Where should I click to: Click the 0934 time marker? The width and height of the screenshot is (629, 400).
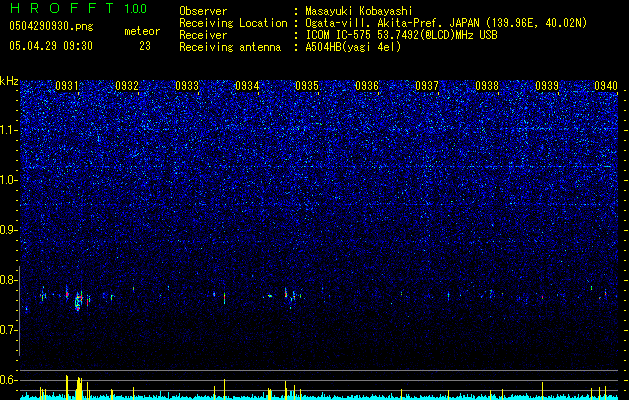click(247, 86)
